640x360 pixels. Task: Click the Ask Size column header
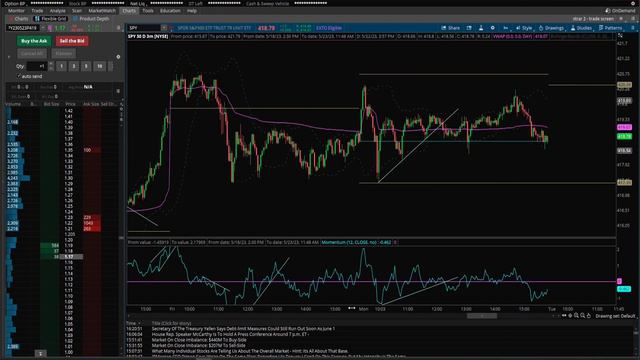pos(91,104)
